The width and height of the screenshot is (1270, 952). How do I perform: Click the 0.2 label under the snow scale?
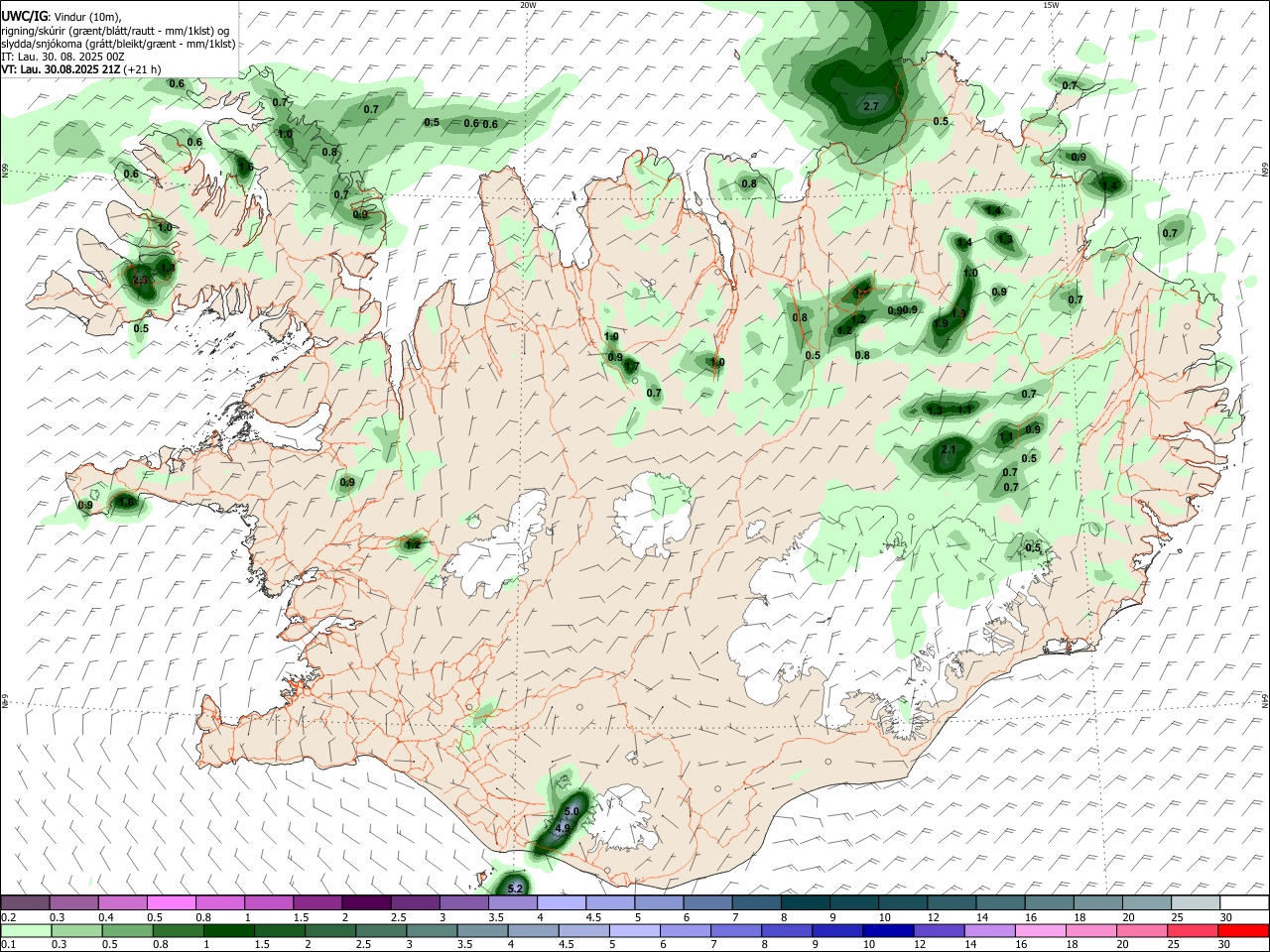click(8, 917)
